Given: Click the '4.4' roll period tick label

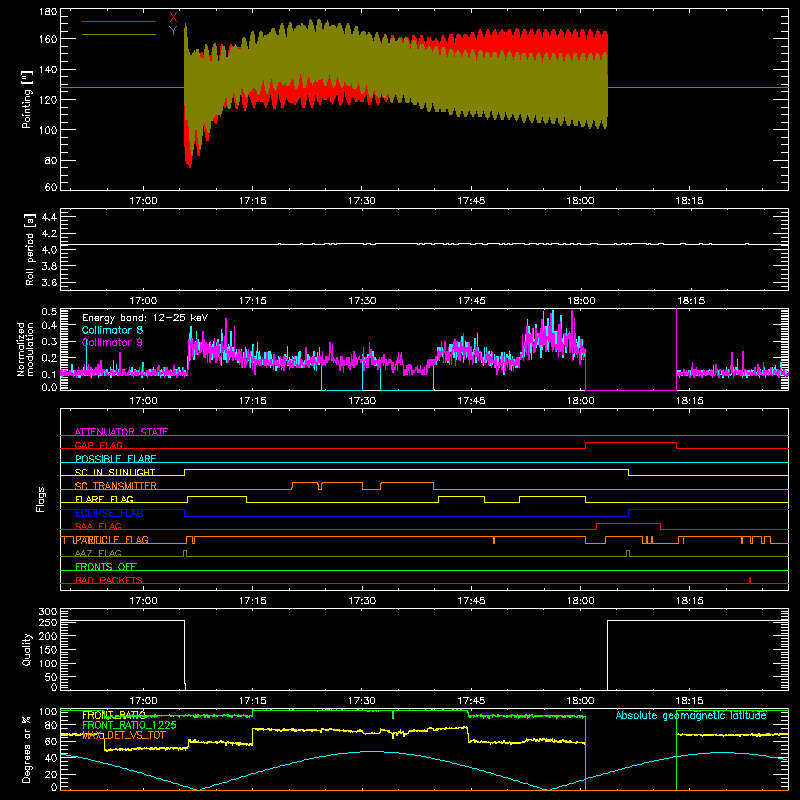Looking at the screenshot, I should [49, 217].
